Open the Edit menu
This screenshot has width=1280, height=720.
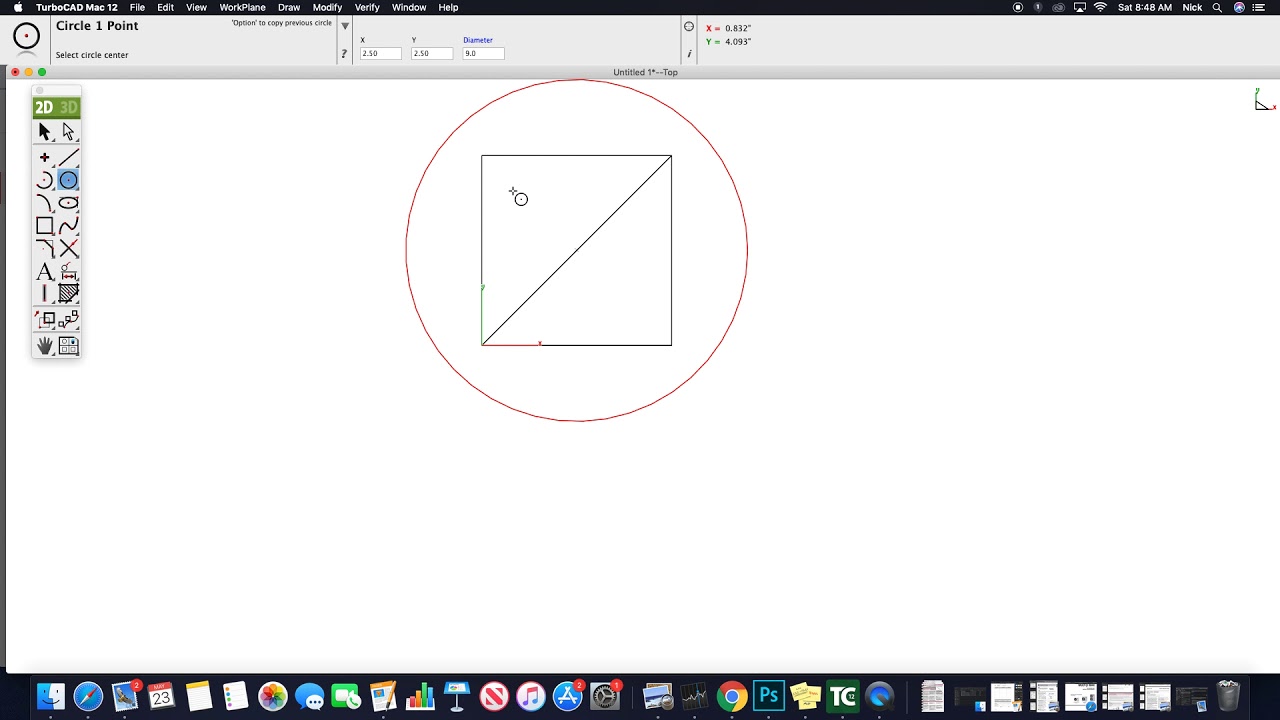point(165,7)
